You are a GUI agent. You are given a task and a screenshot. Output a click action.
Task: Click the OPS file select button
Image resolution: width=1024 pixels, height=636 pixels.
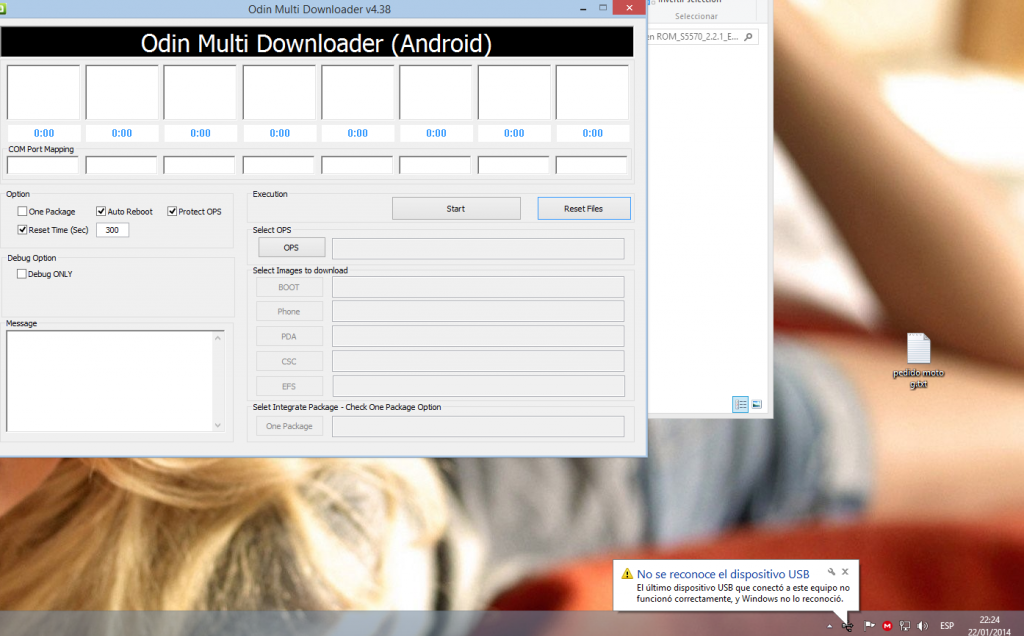291,248
